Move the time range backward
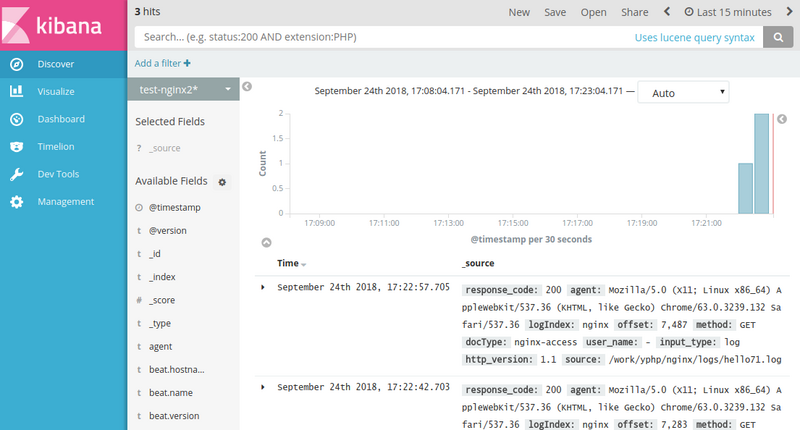Image resolution: width=800 pixels, height=430 pixels. [x=667, y=11]
